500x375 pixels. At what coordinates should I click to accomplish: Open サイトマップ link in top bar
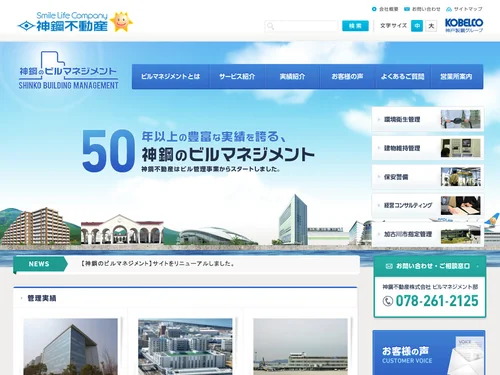pyautogui.click(x=464, y=9)
